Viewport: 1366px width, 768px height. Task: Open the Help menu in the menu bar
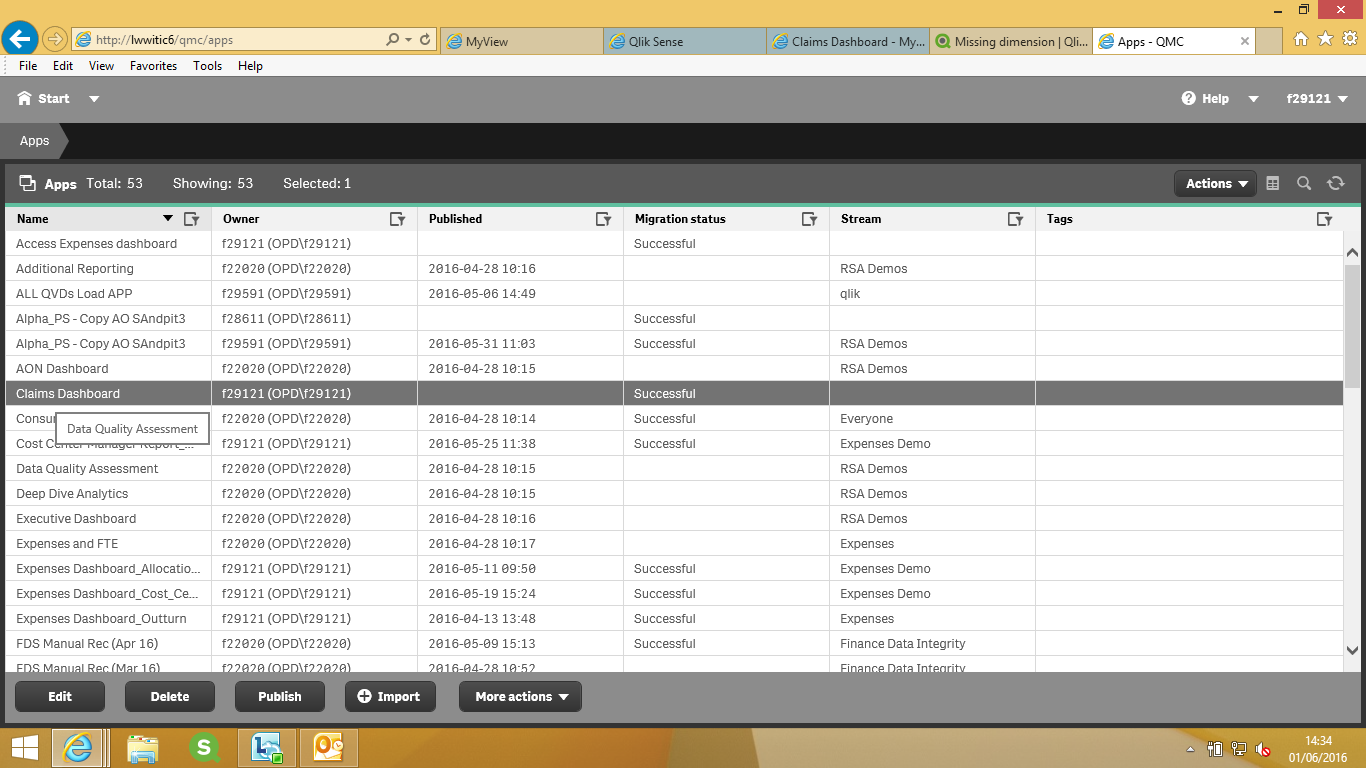pyautogui.click(x=250, y=66)
